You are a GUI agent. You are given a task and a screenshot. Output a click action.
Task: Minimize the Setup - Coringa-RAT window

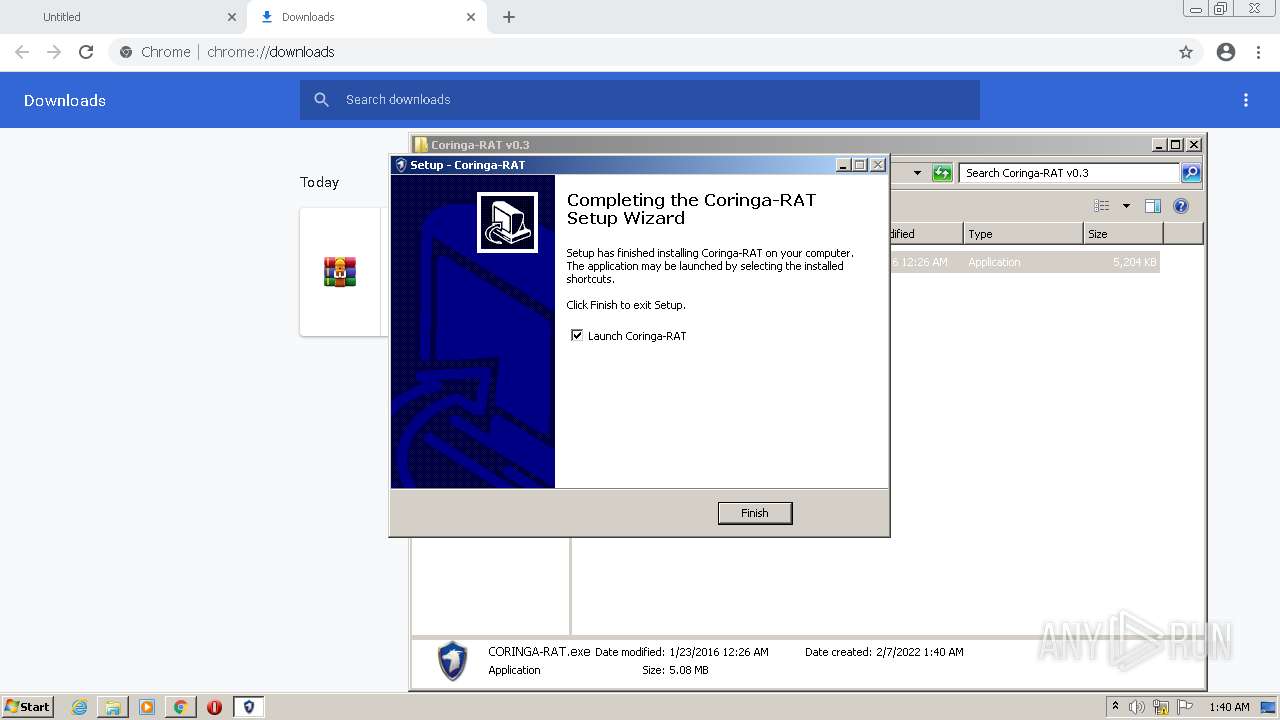pos(843,165)
